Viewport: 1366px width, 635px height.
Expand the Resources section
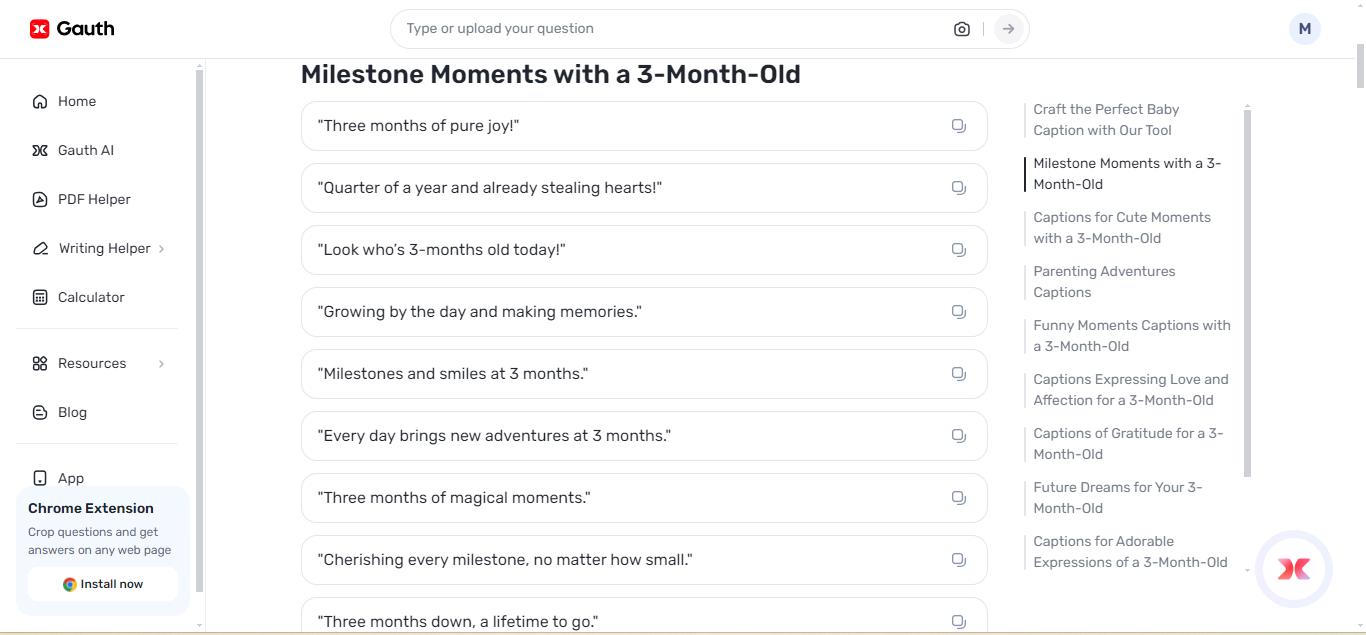(92, 363)
